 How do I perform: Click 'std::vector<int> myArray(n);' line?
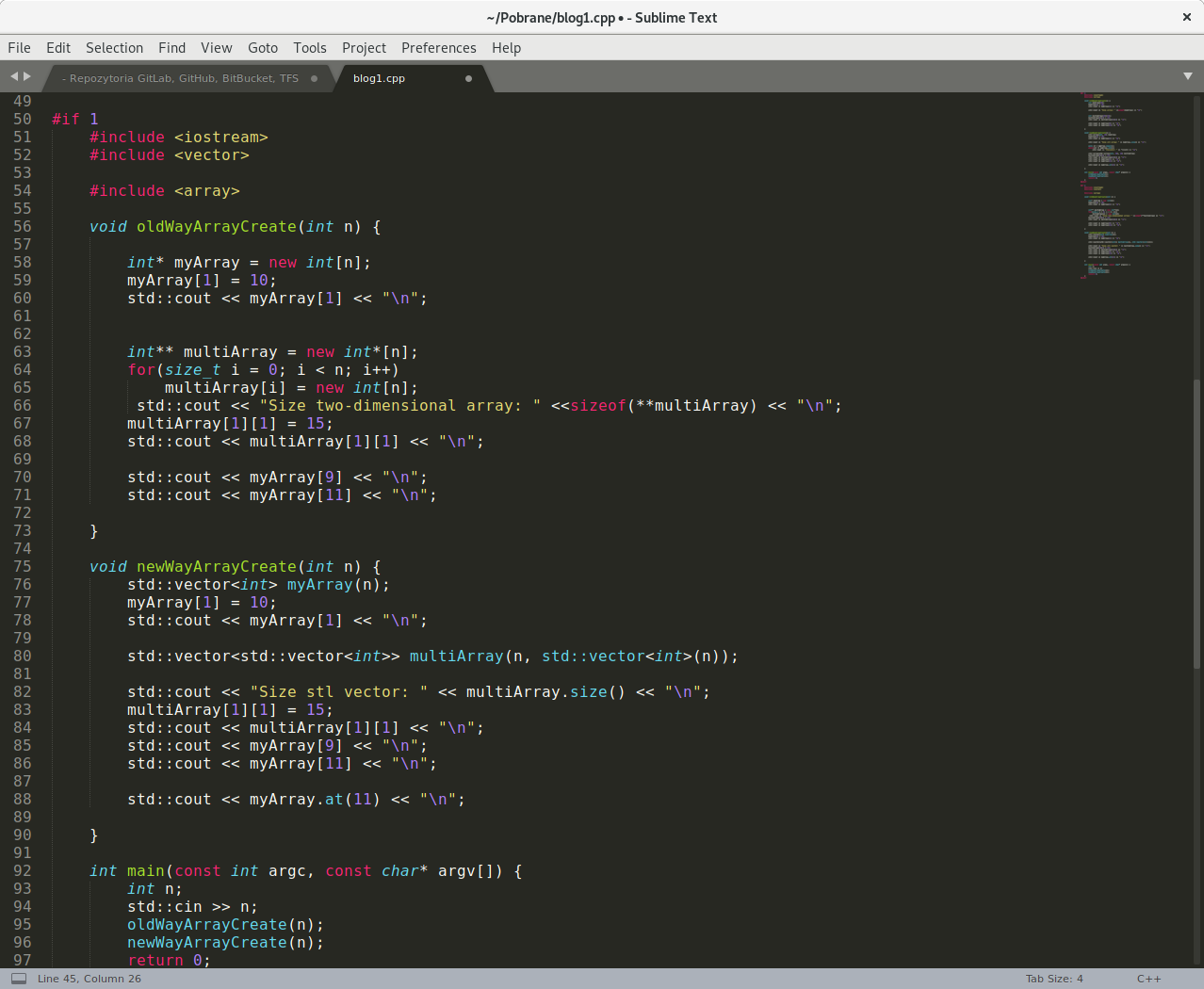click(x=259, y=584)
